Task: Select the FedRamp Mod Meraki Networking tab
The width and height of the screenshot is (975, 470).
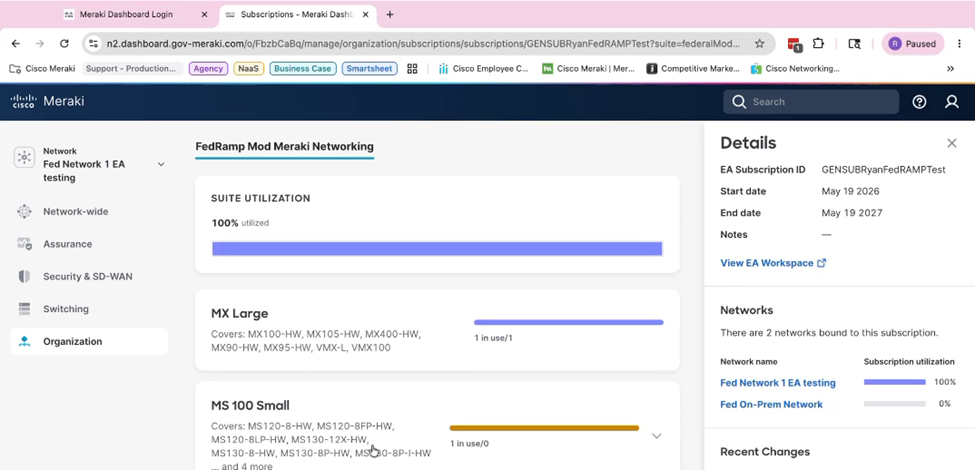Action: coord(285,147)
